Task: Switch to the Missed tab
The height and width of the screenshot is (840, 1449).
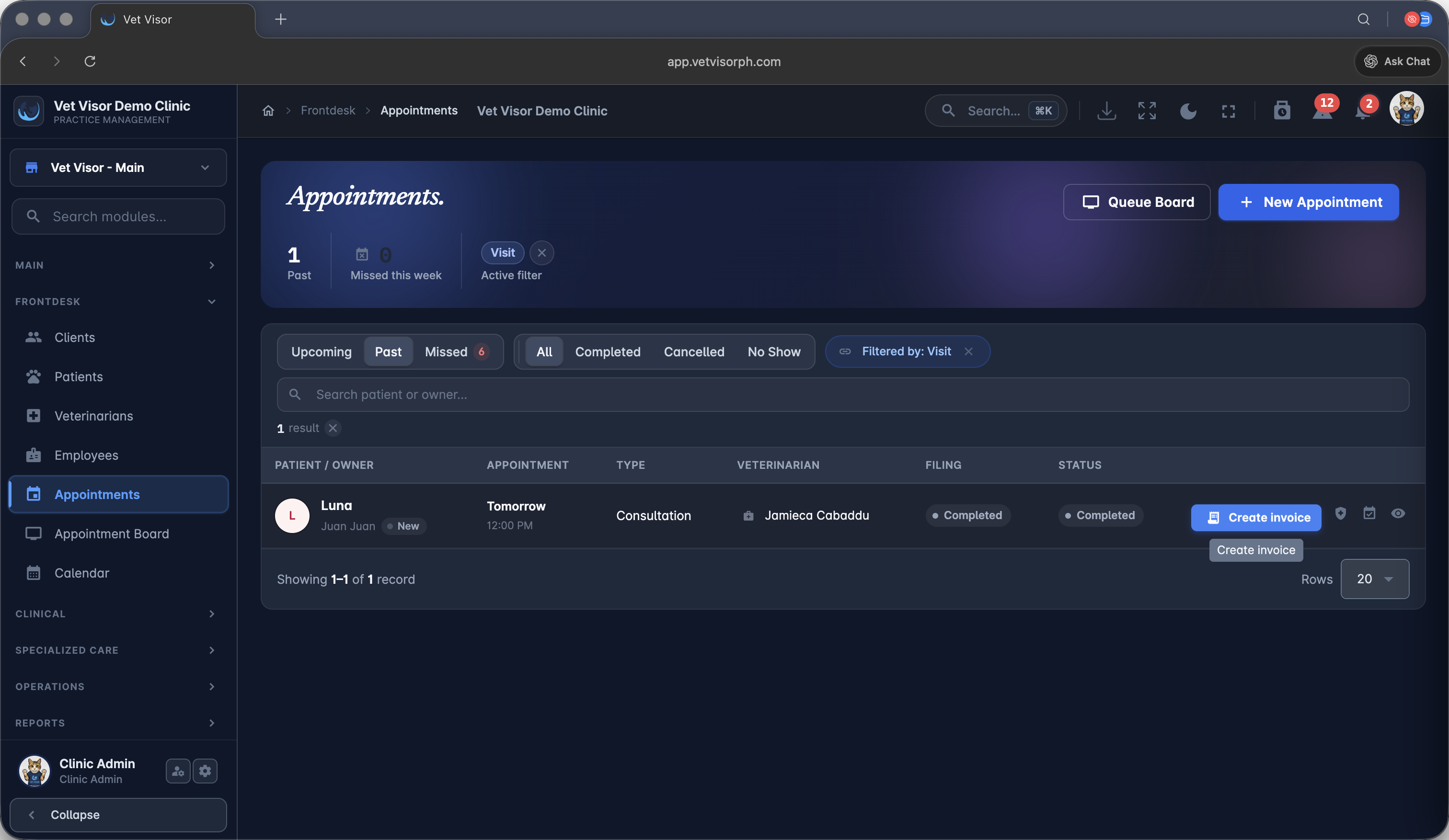Action: (x=457, y=352)
